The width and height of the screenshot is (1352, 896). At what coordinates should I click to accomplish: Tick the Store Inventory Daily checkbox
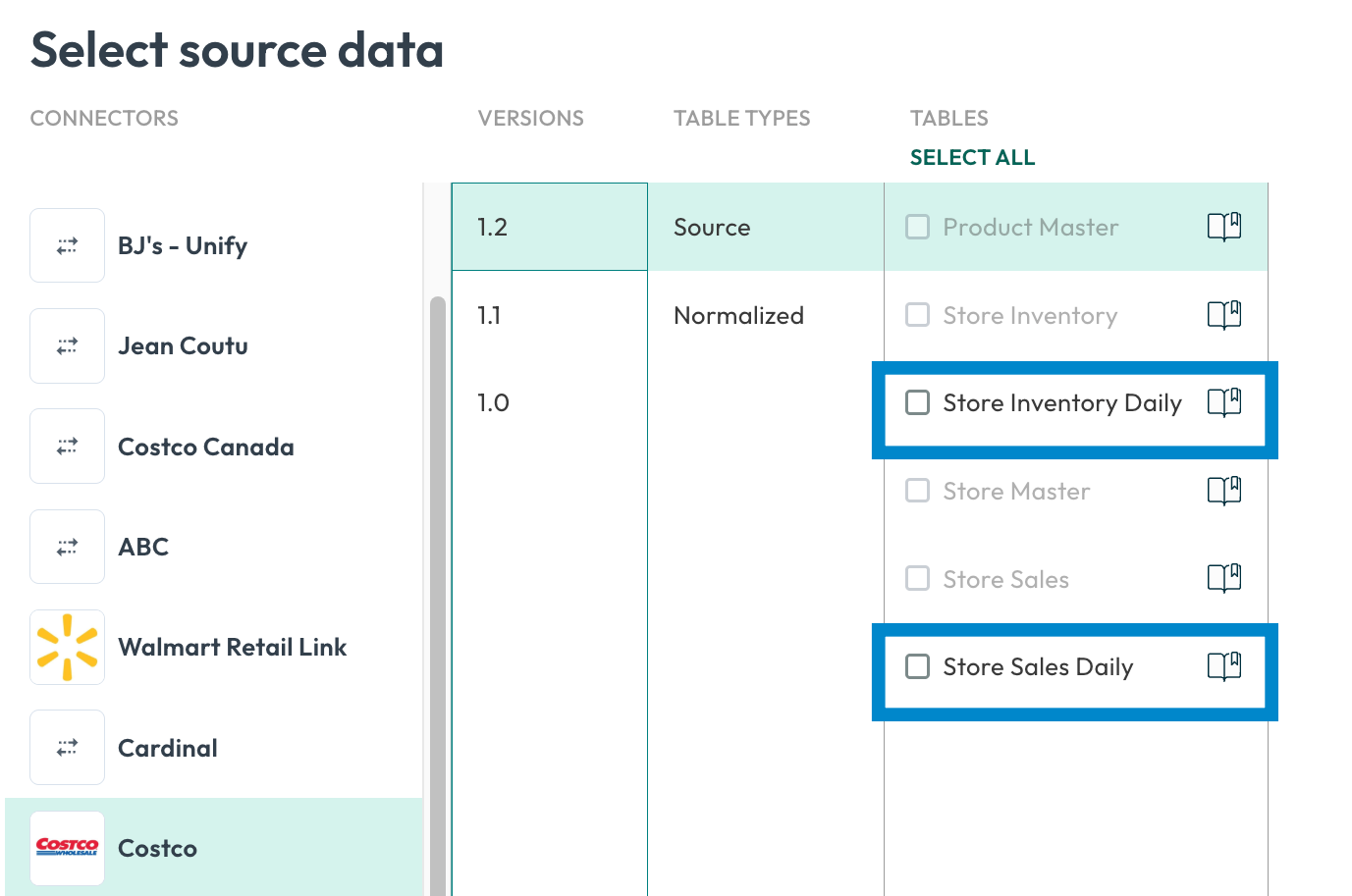917,402
